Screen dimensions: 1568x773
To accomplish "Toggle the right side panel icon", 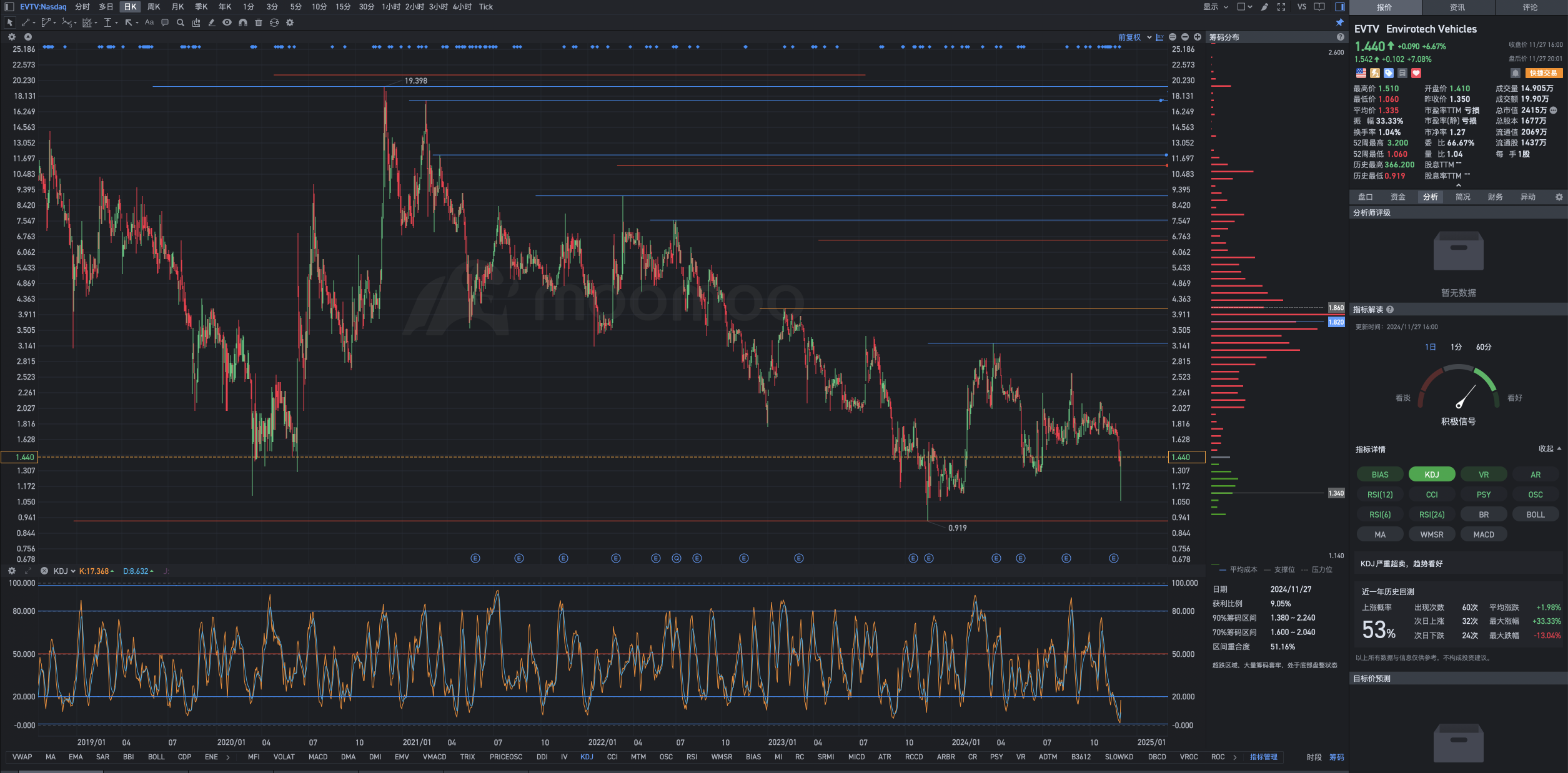I will pyautogui.click(x=1340, y=7).
